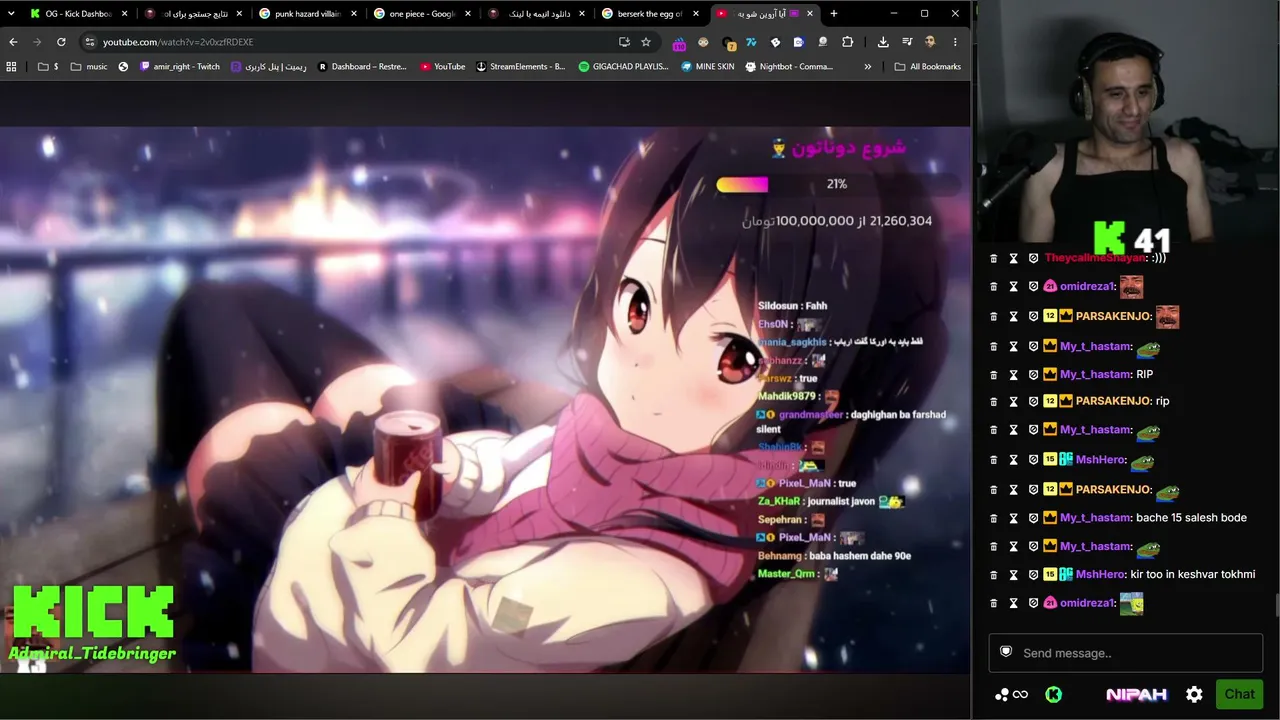Image resolution: width=1280 pixels, height=720 pixels.
Task: Click the Kick chat panel scrollbar
Action: tap(1275, 605)
